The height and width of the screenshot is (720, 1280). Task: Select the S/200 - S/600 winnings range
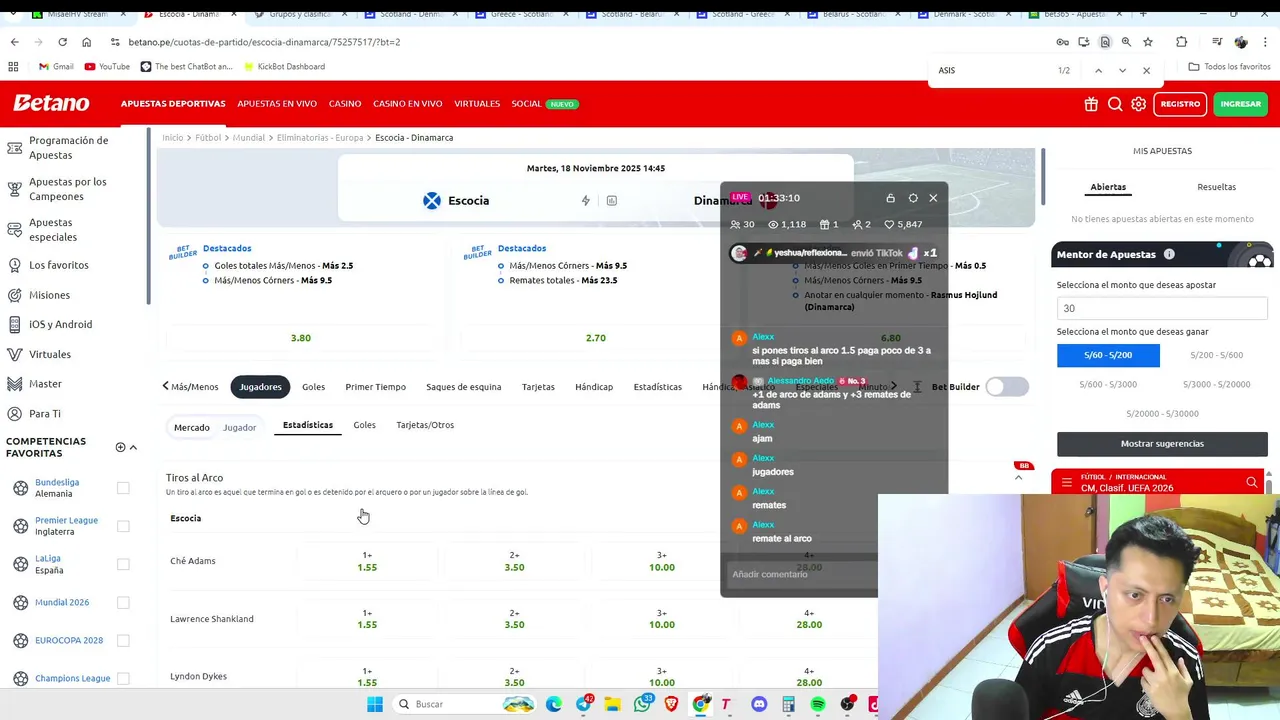pos(1216,355)
